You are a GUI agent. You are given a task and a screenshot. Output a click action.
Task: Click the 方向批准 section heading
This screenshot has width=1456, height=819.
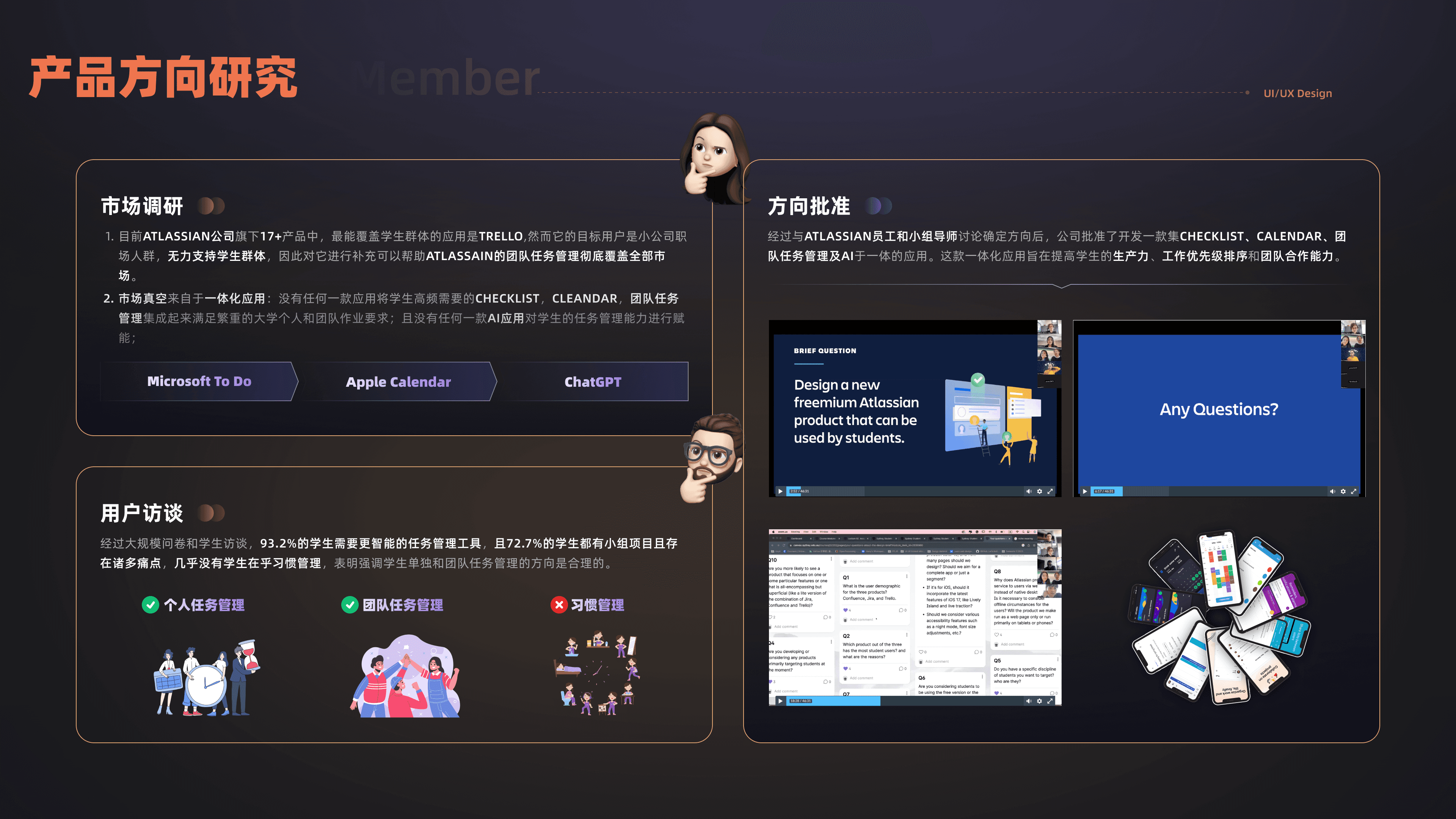(809, 206)
